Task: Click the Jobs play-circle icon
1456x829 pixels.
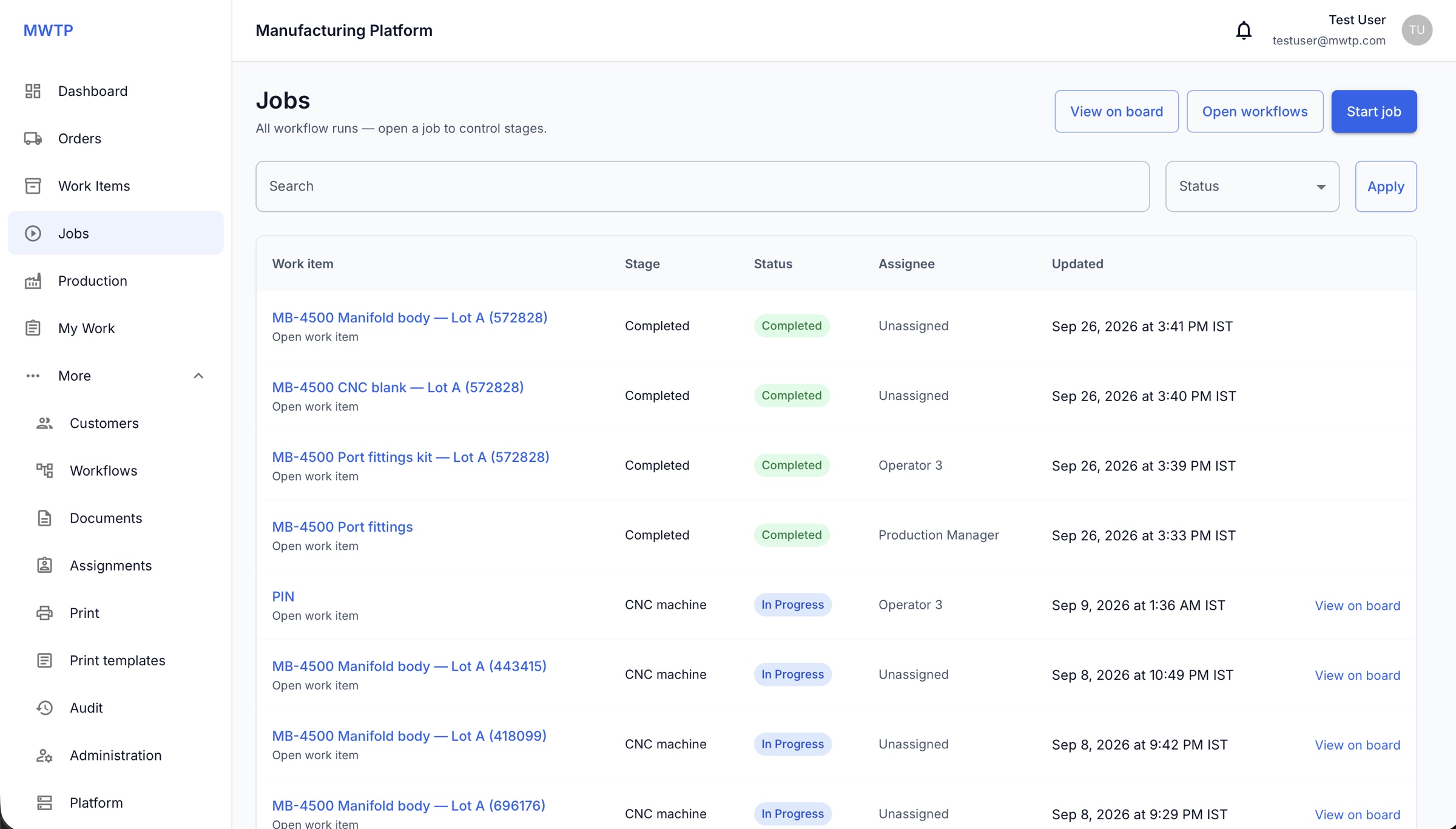Action: (33, 233)
